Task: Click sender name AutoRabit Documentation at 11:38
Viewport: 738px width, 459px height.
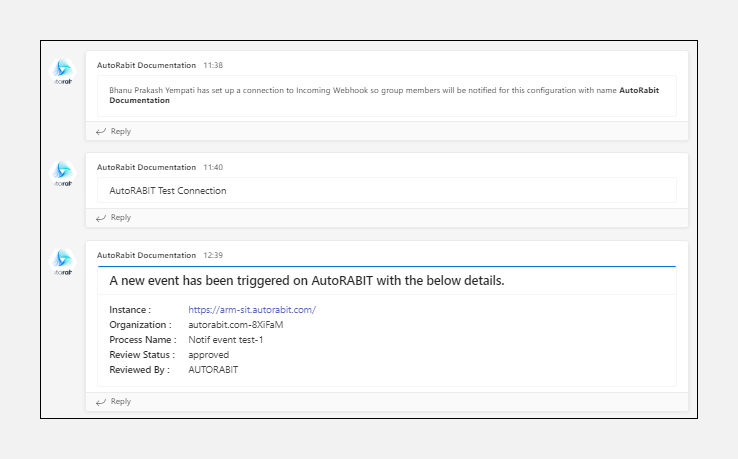Action: pyautogui.click(x=146, y=65)
